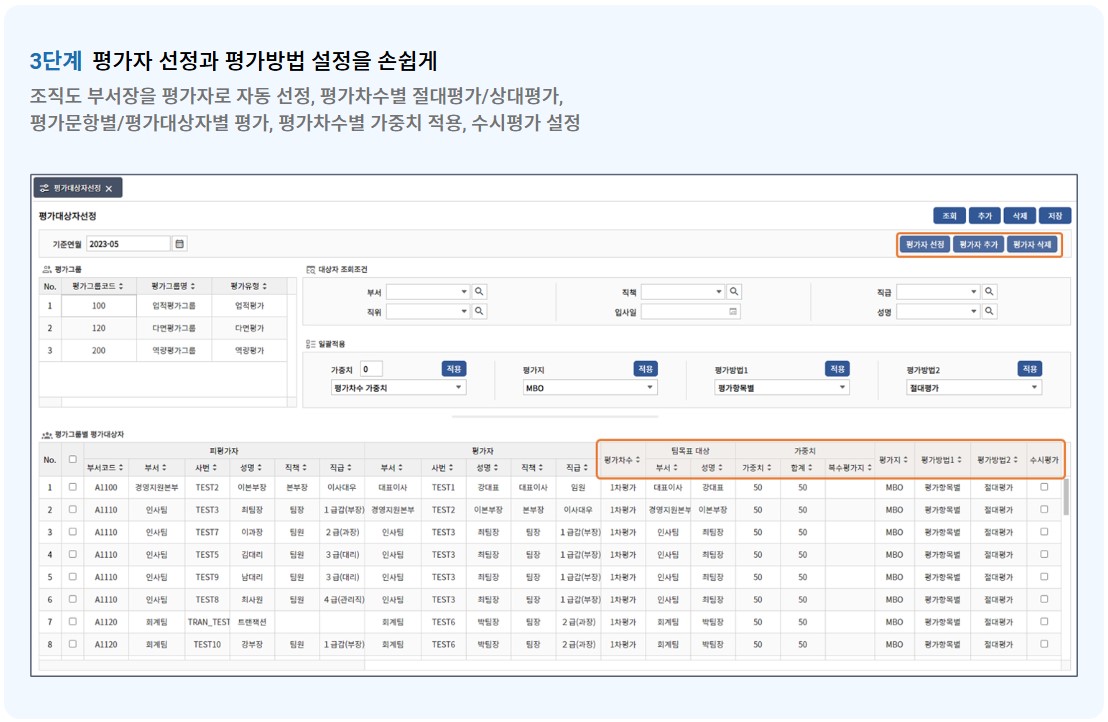Click the 평가자 삭제 button

[1032, 244]
